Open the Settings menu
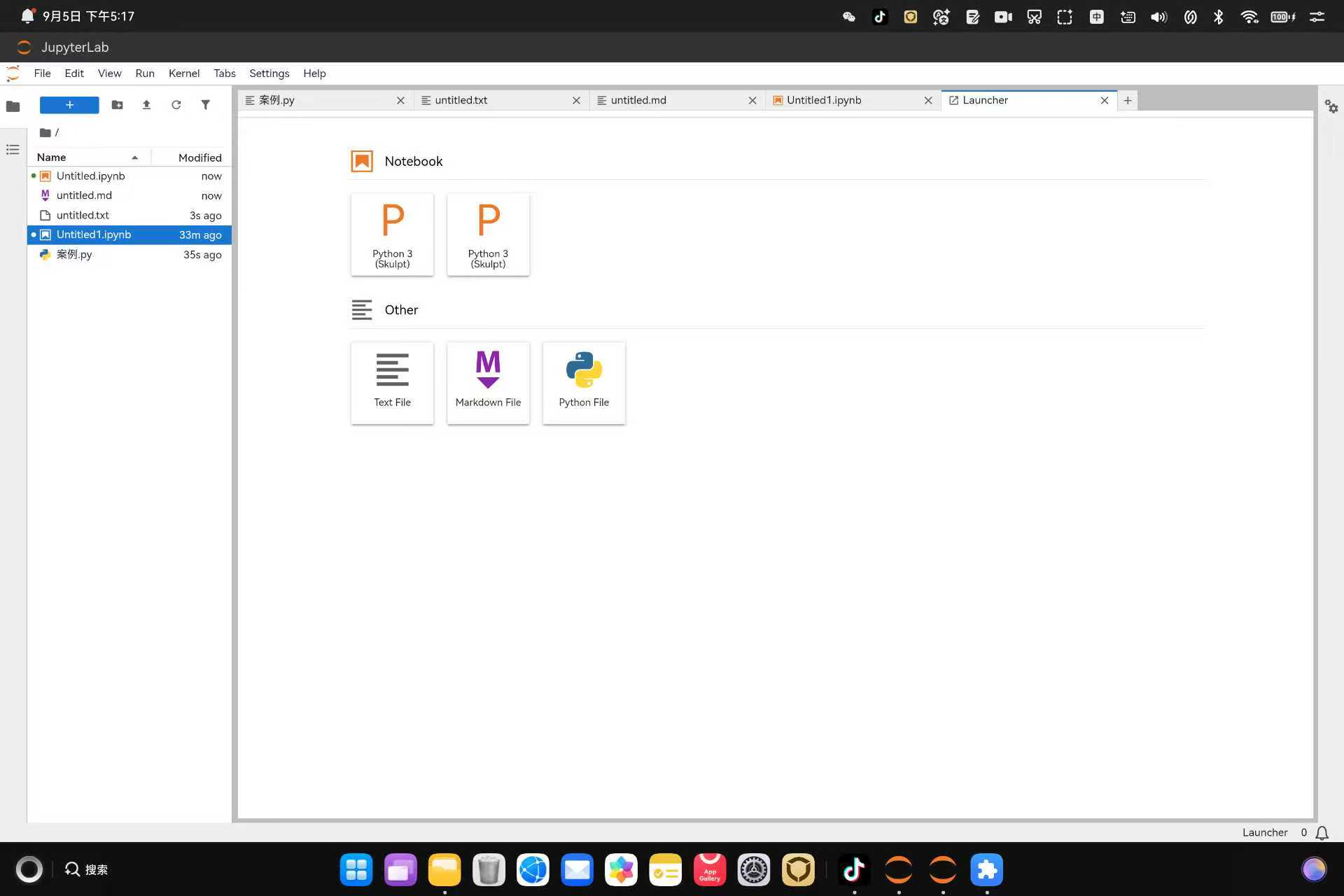 click(269, 73)
